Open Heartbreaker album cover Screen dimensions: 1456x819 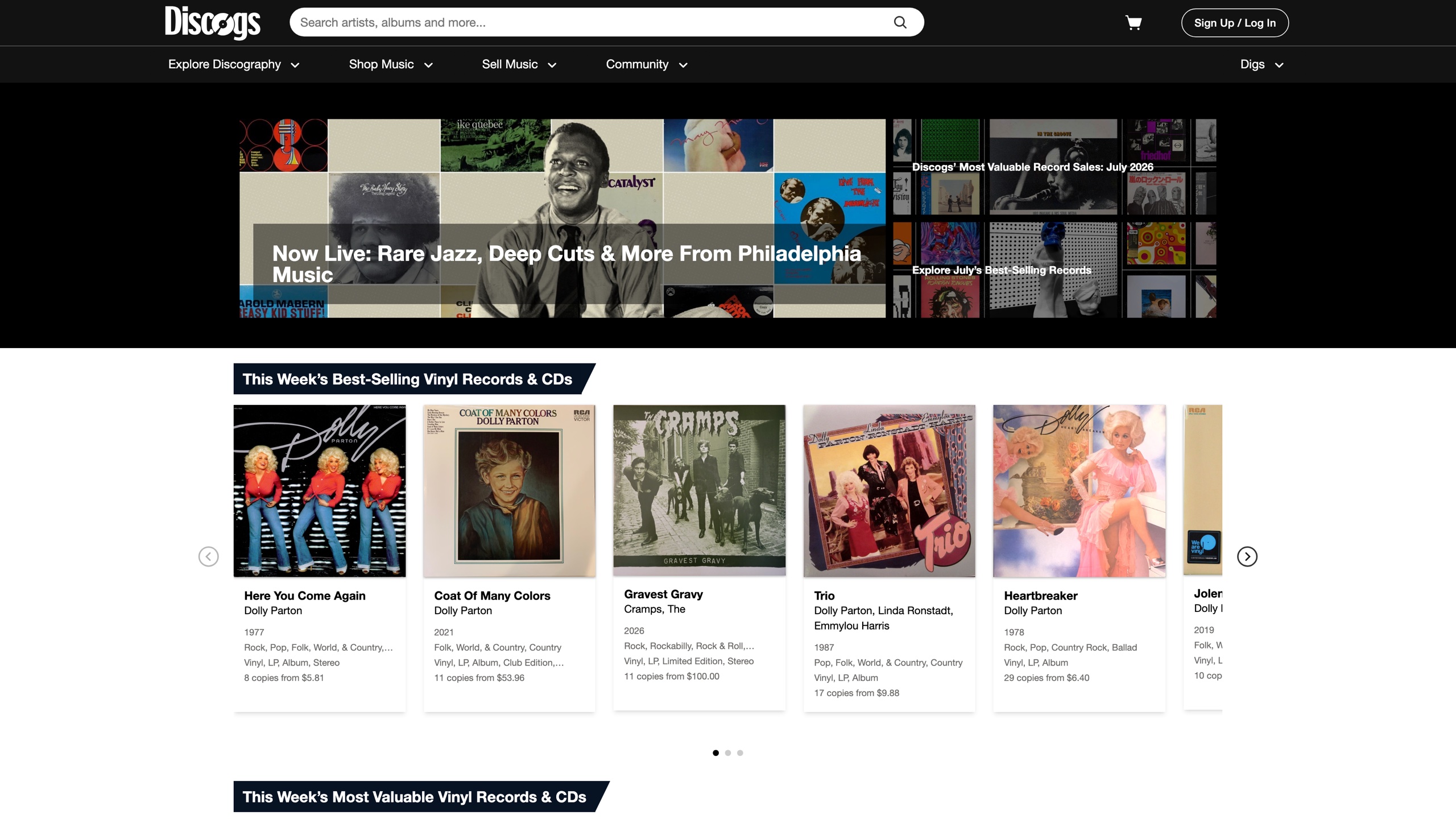(1079, 491)
